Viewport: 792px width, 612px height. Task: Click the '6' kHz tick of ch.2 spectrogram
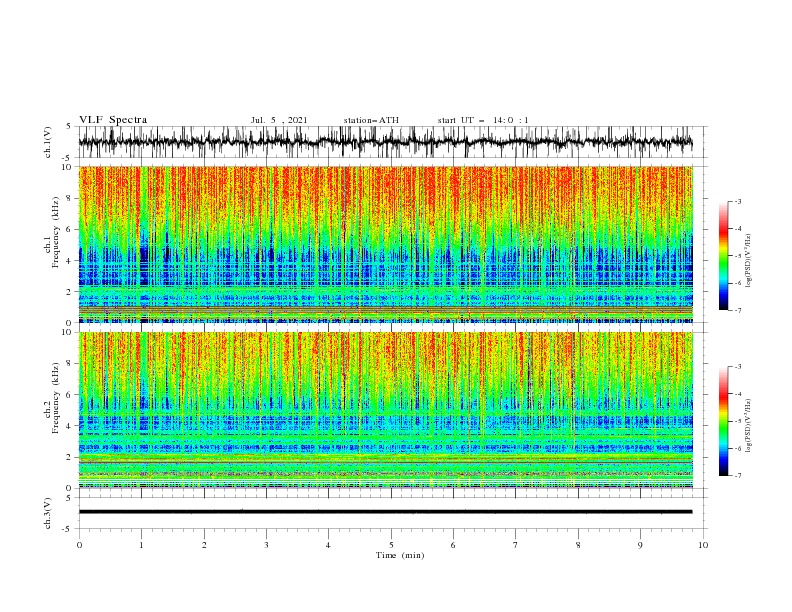[x=70, y=395]
